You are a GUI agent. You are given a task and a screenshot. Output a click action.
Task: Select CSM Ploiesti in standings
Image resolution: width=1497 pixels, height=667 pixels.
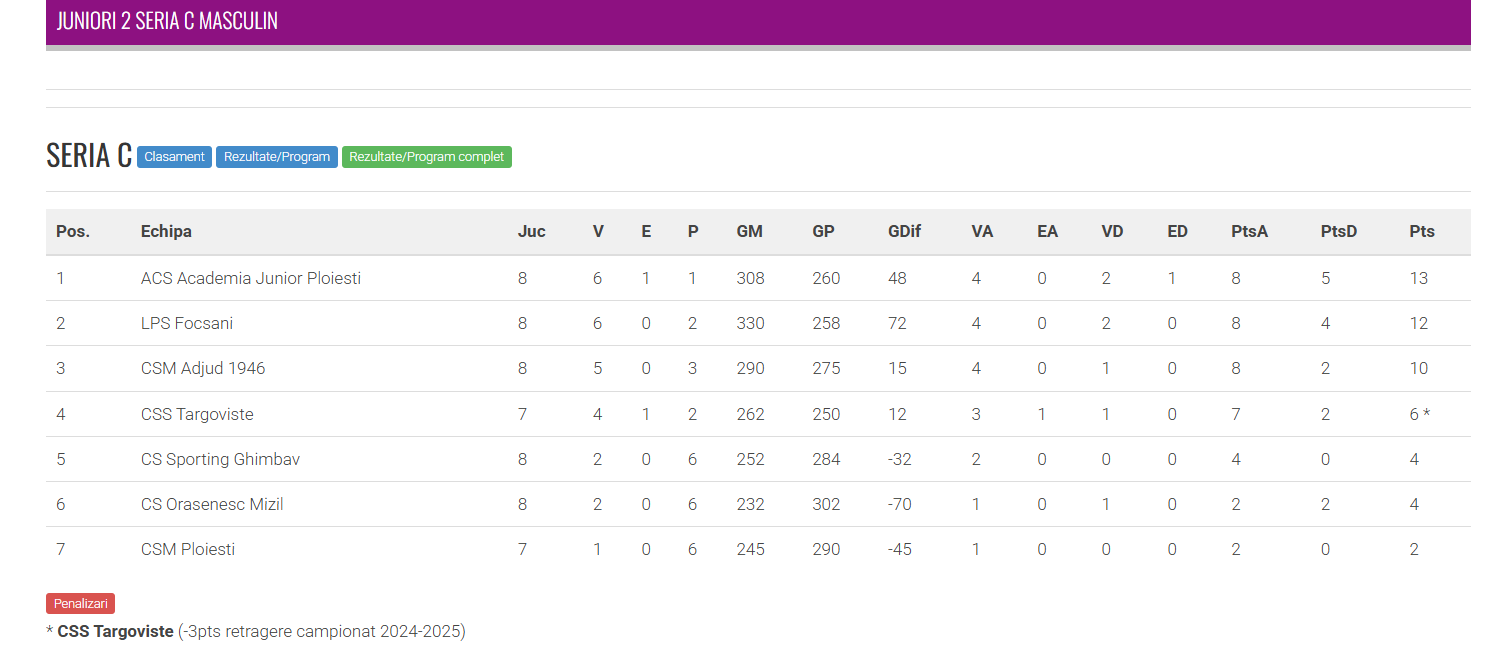click(x=188, y=549)
